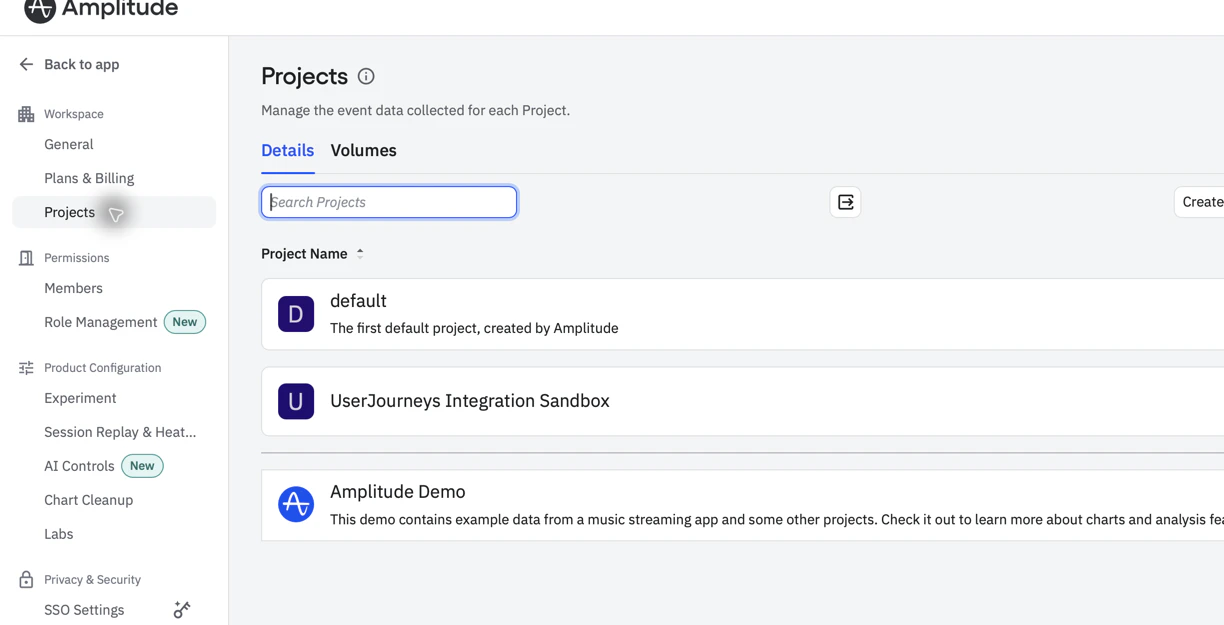This screenshot has height=625, width=1224.
Task: Select the Details tab
Action: pos(287,150)
